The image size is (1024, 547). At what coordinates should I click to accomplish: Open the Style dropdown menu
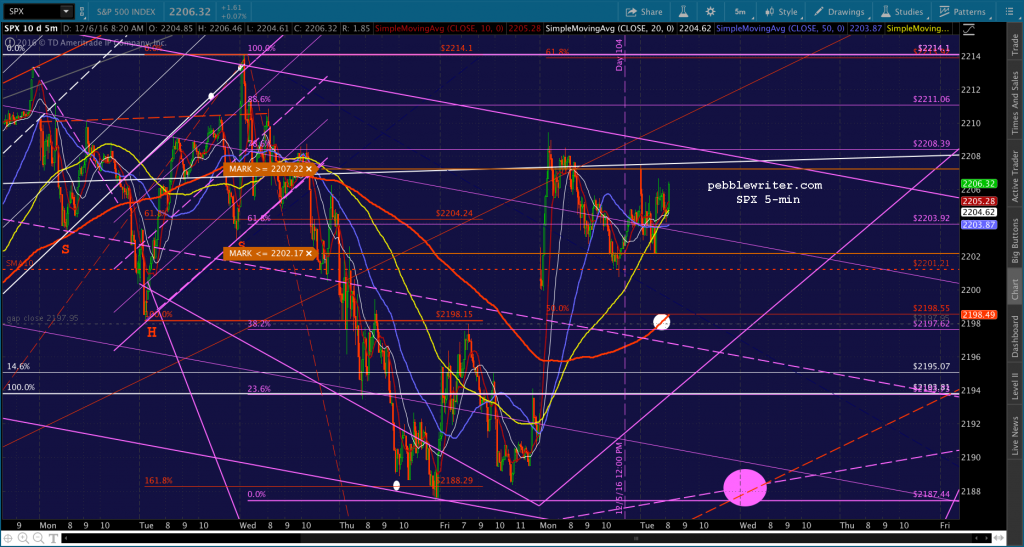click(782, 11)
